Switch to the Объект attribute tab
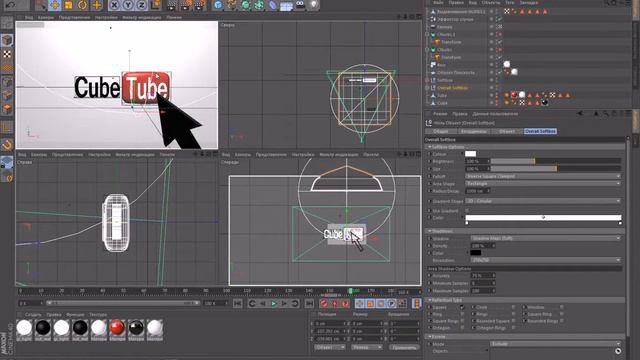 pyautogui.click(x=507, y=131)
